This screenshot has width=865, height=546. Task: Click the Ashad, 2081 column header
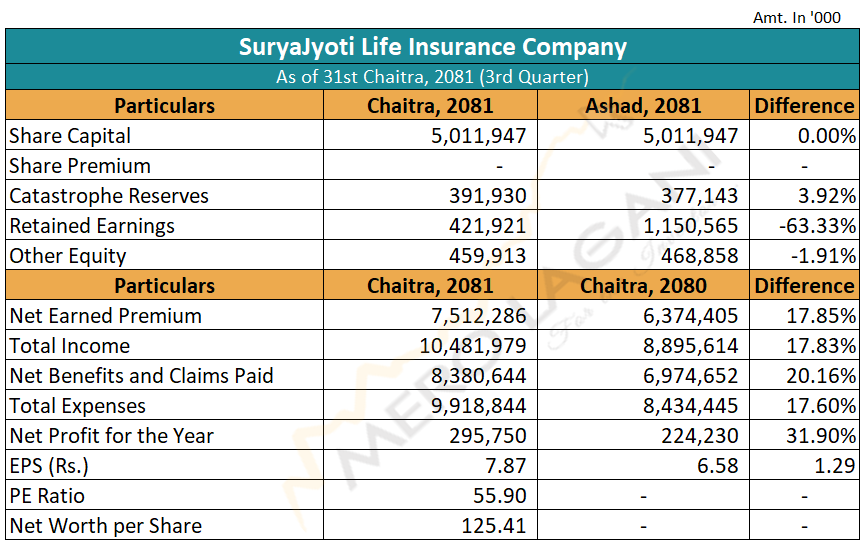coord(643,106)
